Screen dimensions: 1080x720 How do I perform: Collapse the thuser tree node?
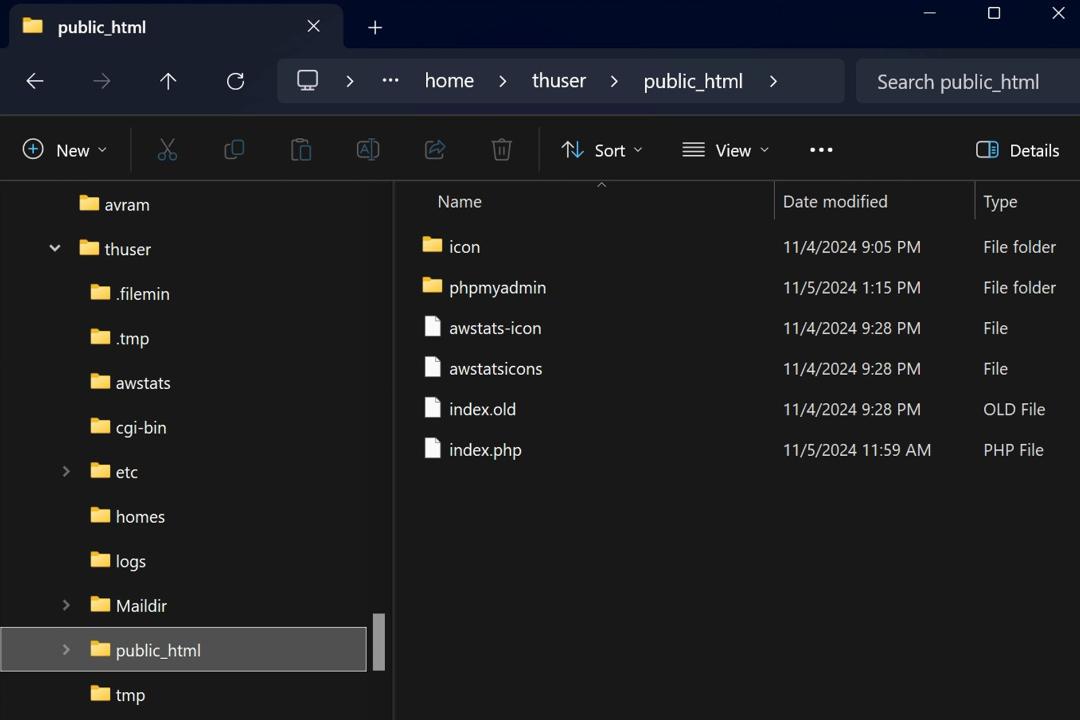point(55,248)
